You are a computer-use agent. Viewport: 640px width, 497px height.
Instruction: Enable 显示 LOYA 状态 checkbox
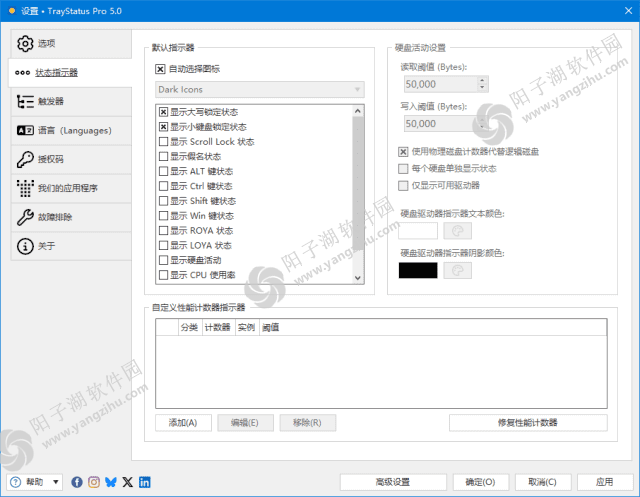tap(163, 245)
